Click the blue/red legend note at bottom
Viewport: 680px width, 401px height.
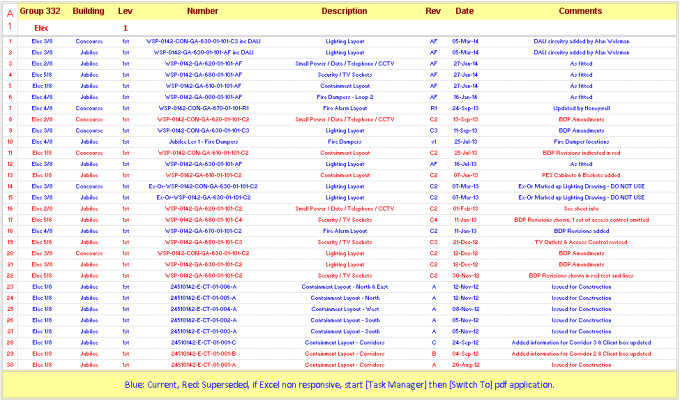[340, 385]
